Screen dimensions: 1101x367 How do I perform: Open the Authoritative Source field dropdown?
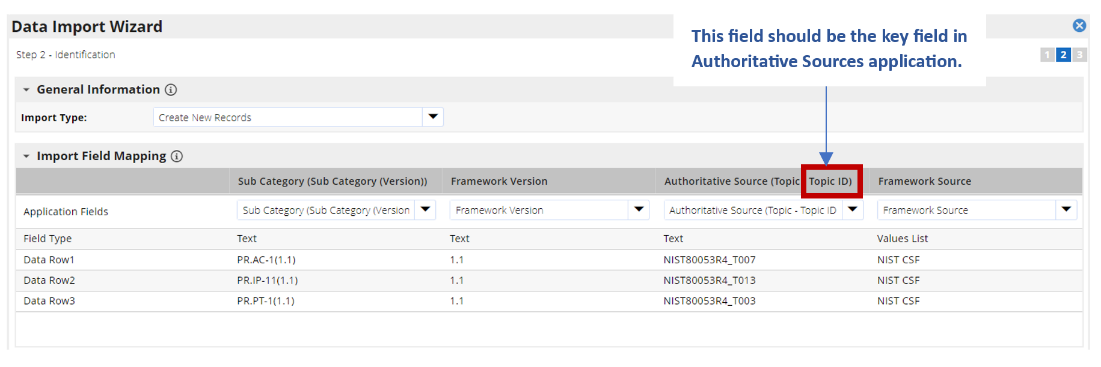coord(852,210)
